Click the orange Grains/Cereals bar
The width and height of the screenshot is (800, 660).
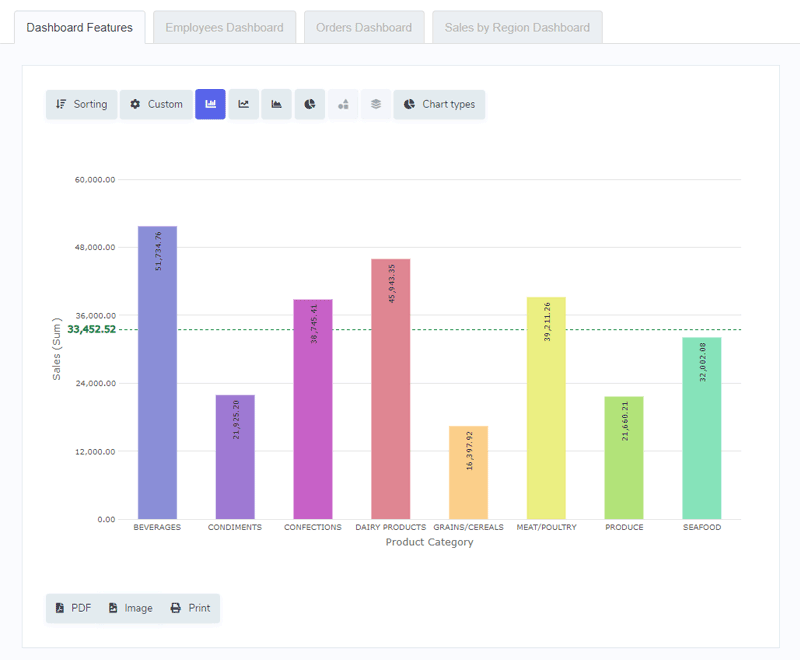click(x=468, y=475)
